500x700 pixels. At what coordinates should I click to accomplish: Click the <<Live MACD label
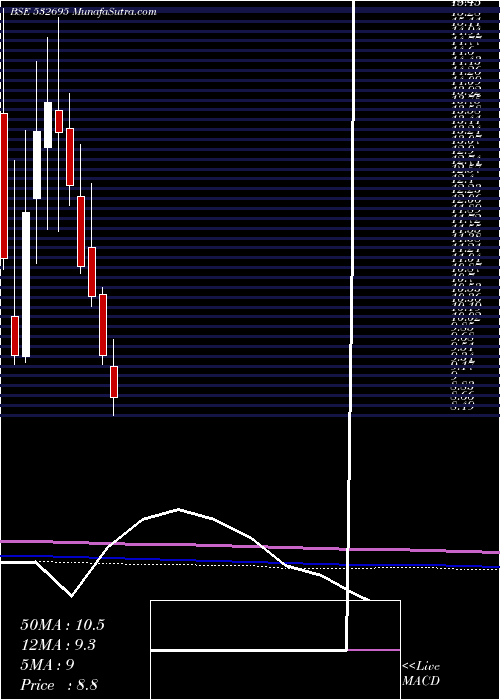421,674
